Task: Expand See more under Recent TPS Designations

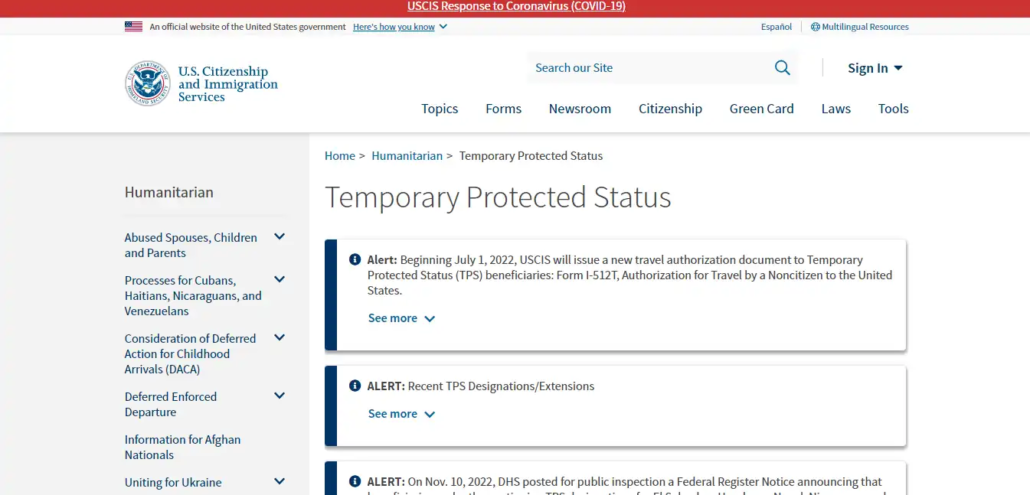Action: click(401, 414)
